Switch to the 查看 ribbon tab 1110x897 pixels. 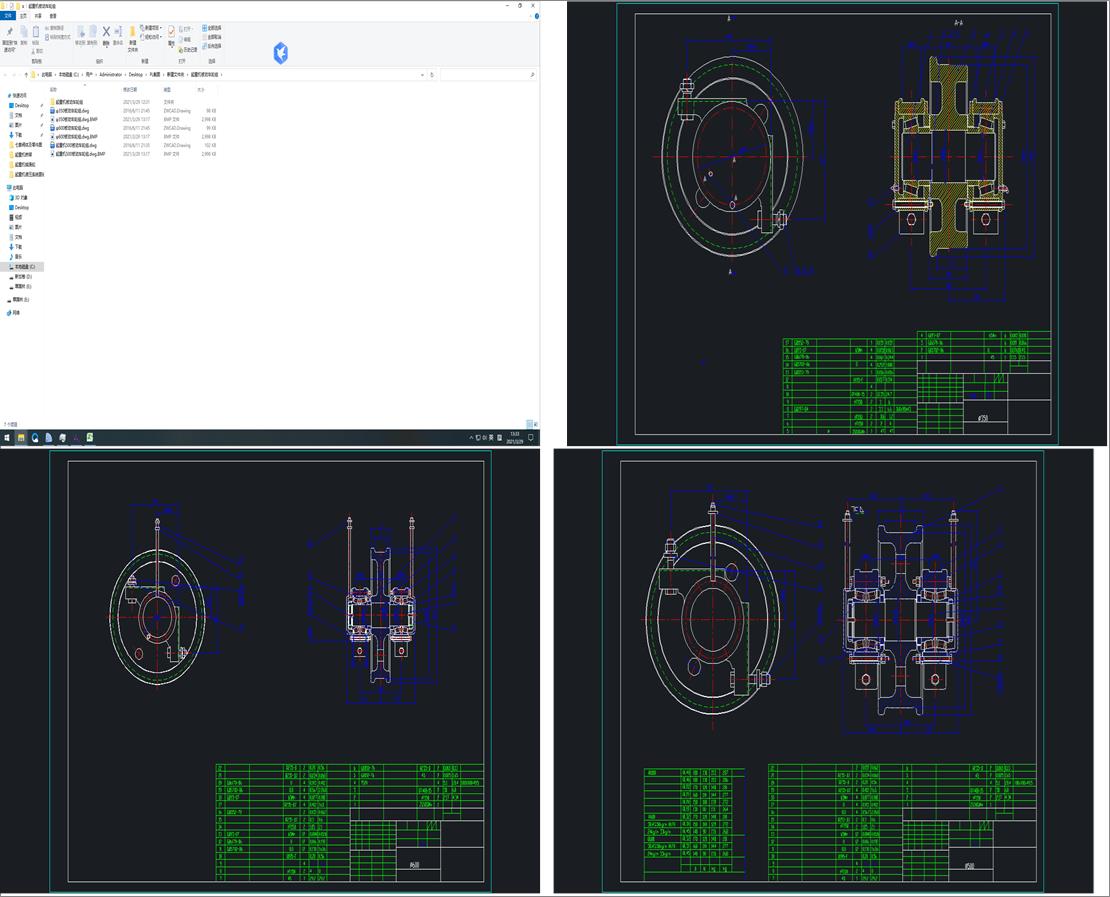point(53,16)
